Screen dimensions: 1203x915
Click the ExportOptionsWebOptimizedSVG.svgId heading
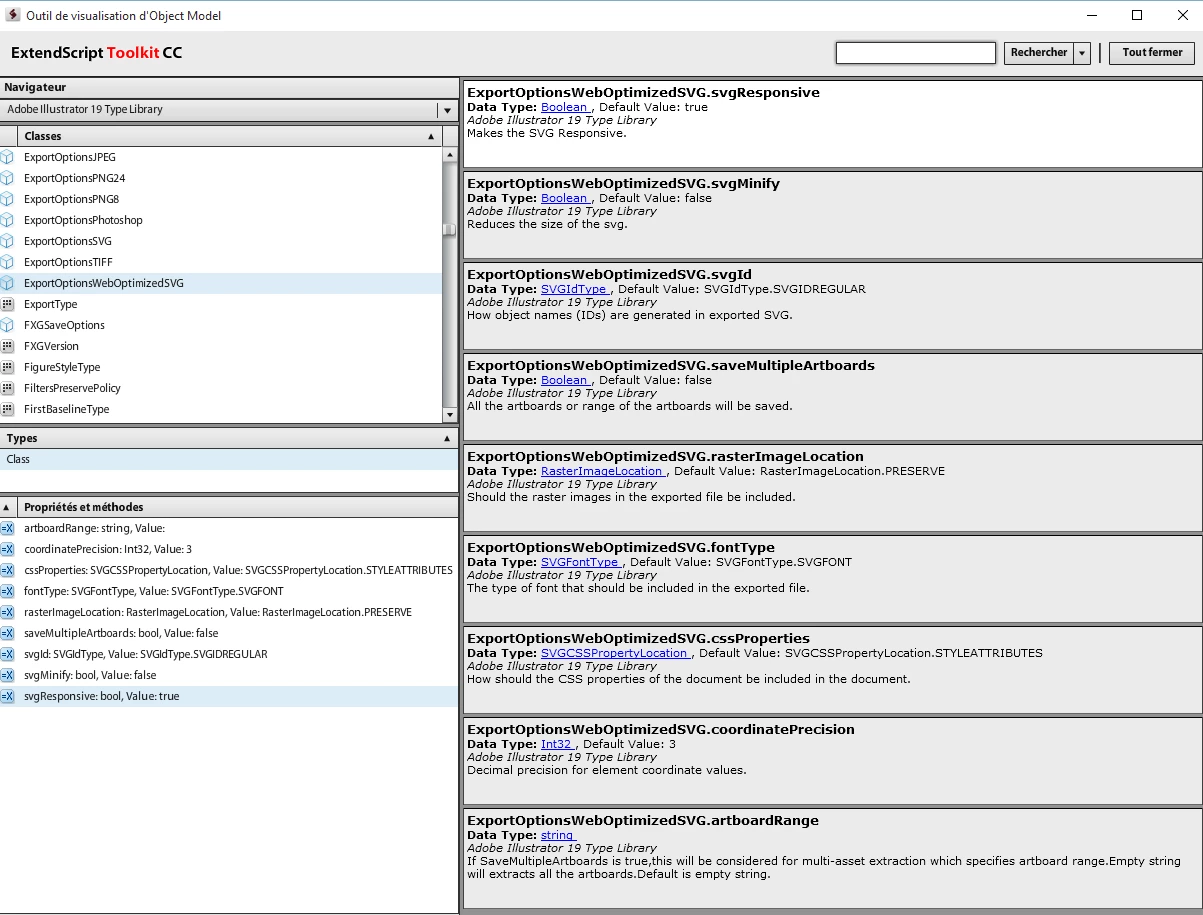click(x=609, y=274)
